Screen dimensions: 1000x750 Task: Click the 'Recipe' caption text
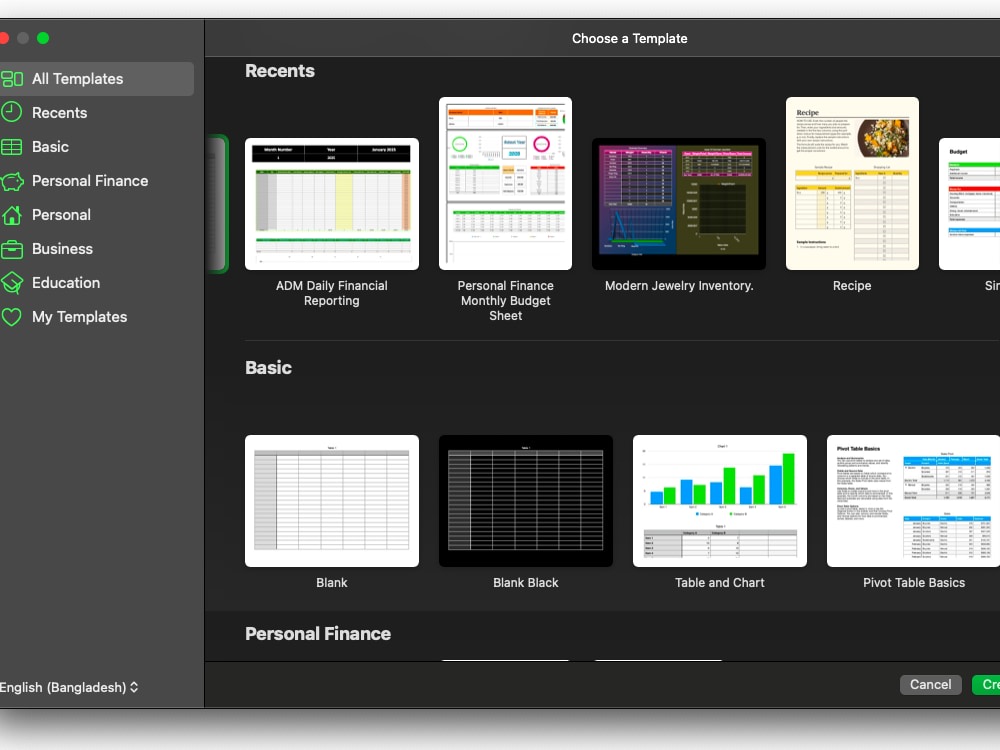point(852,286)
